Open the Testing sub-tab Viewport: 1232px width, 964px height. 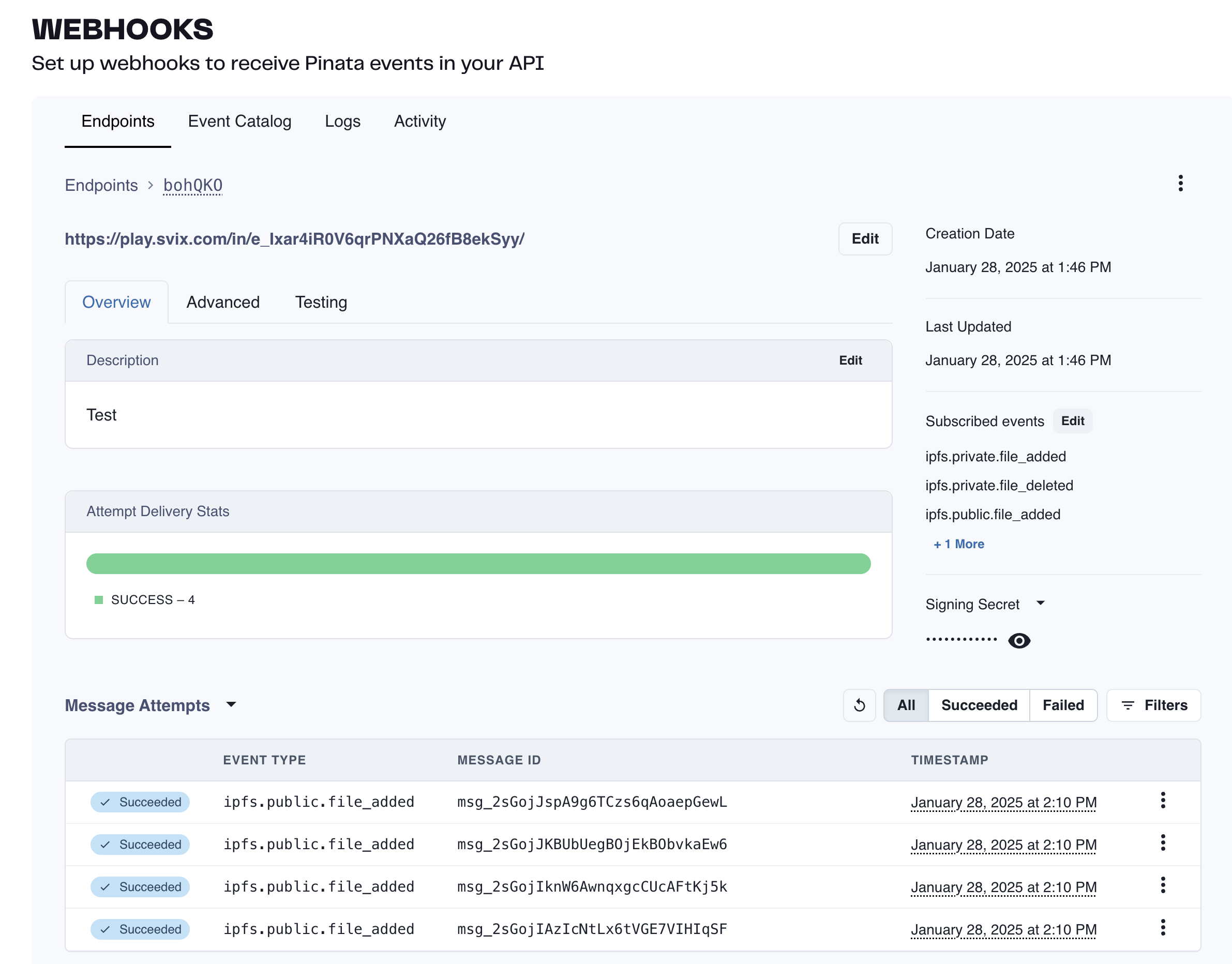pos(321,303)
